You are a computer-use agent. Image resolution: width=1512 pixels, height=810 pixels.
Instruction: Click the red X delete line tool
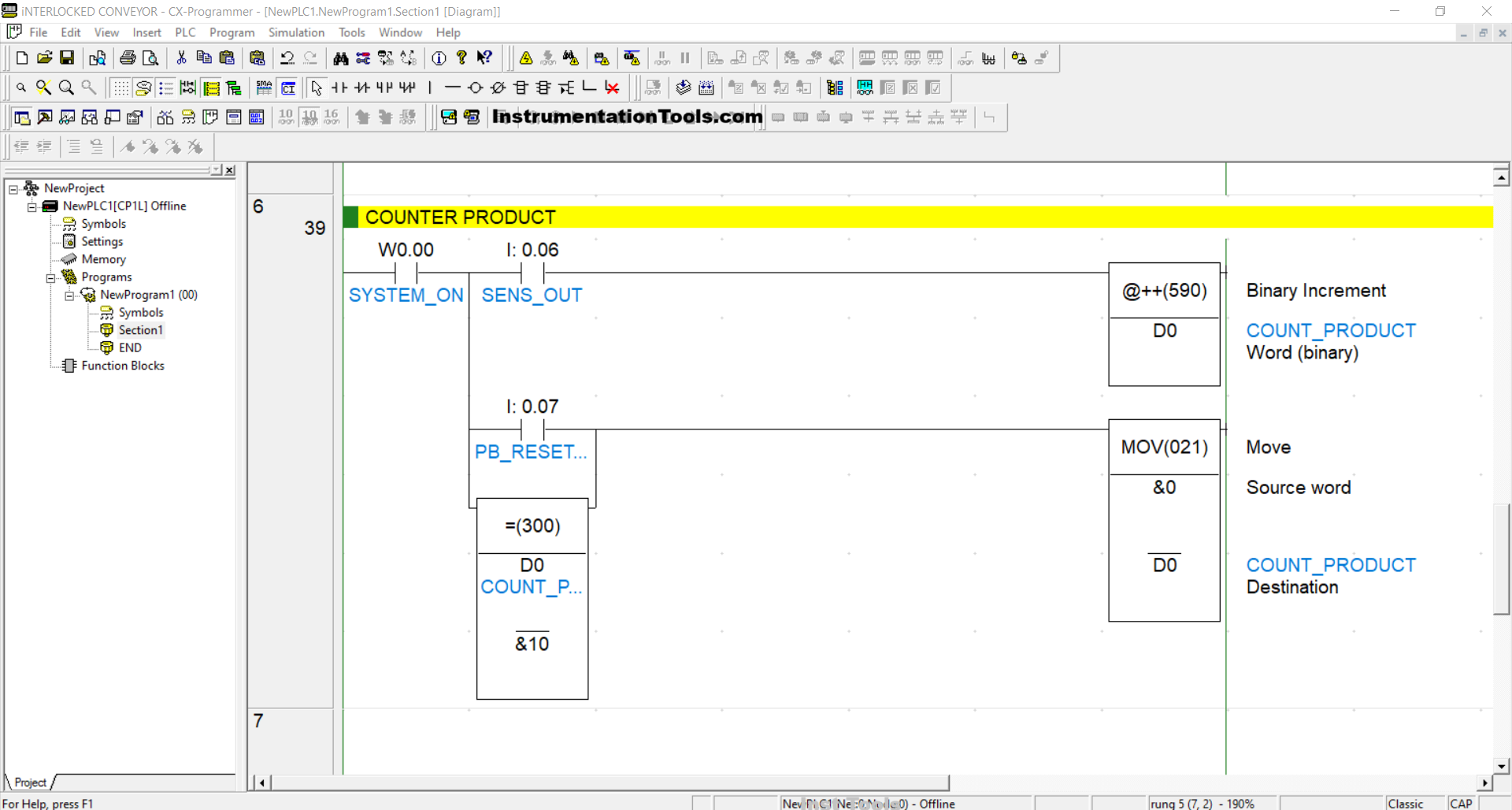[612, 87]
